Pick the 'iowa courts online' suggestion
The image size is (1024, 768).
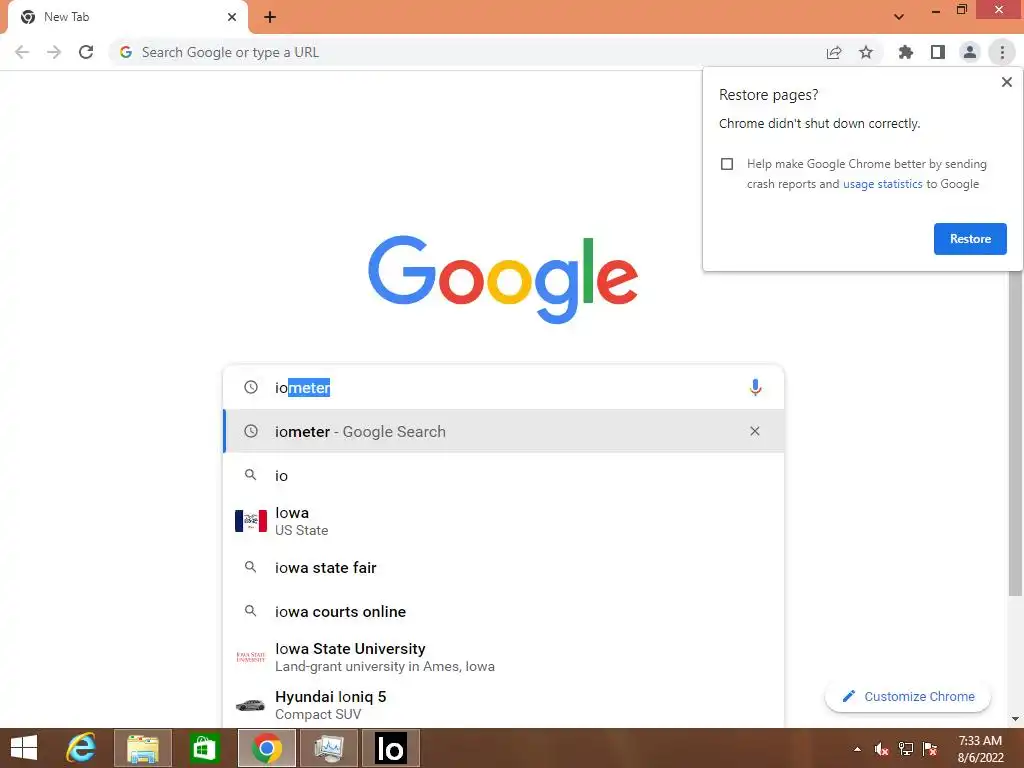pos(503,612)
